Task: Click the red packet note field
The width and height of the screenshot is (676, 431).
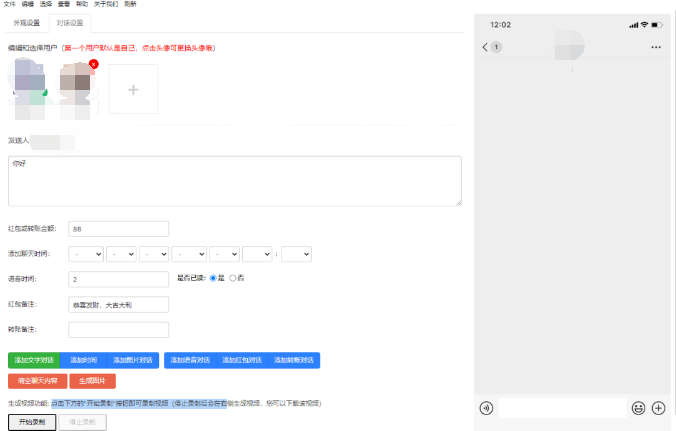Action: [x=119, y=305]
